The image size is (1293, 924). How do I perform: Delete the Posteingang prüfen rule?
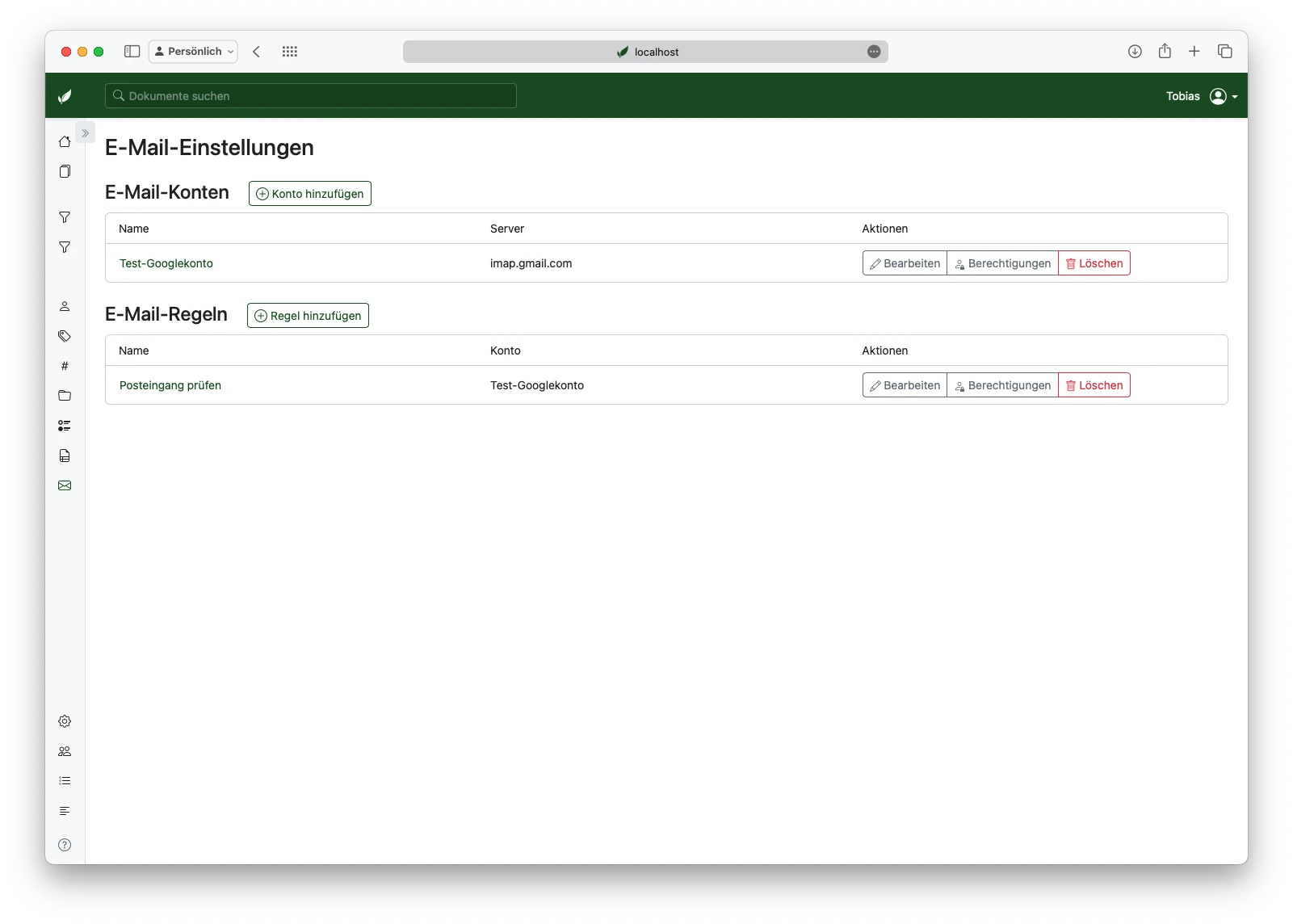[x=1094, y=385]
